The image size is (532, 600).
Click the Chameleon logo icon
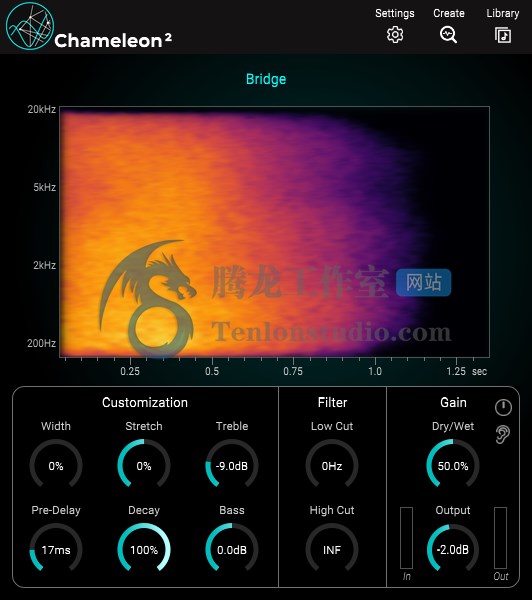point(29,26)
